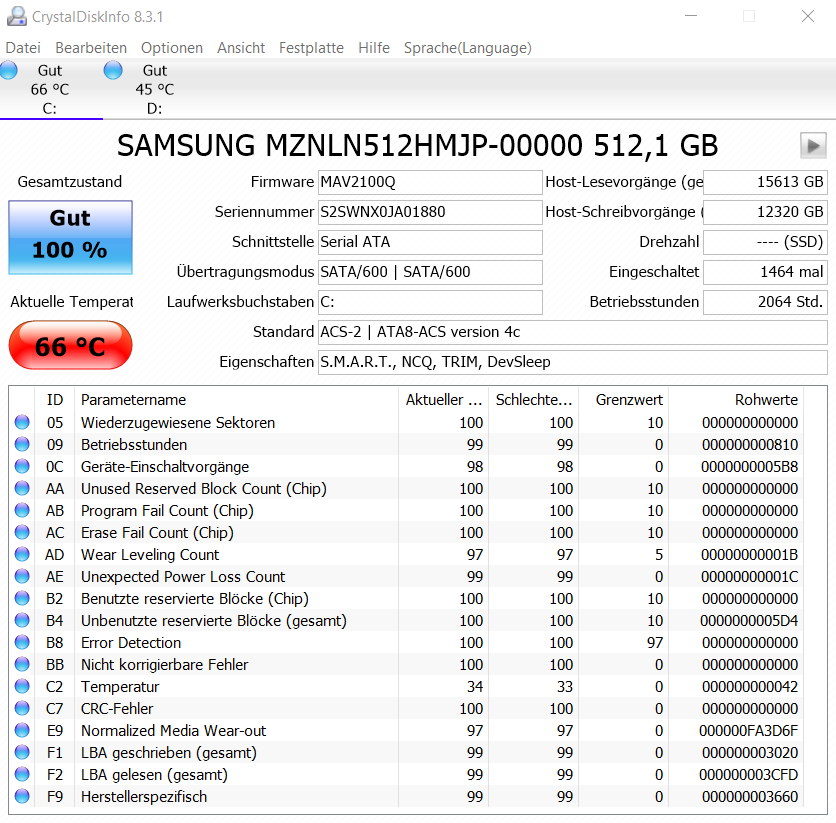The height and width of the screenshot is (823, 836).
Task: Click the blue circle beside CRC-Fehler
Action: pyautogui.click(x=21, y=709)
